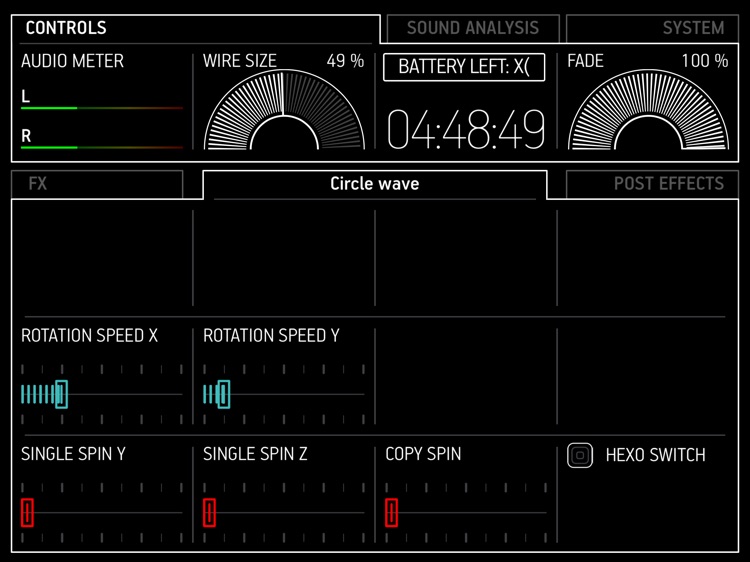Click the red COPY SPIN slider handle
750x562 pixels.
click(x=391, y=512)
